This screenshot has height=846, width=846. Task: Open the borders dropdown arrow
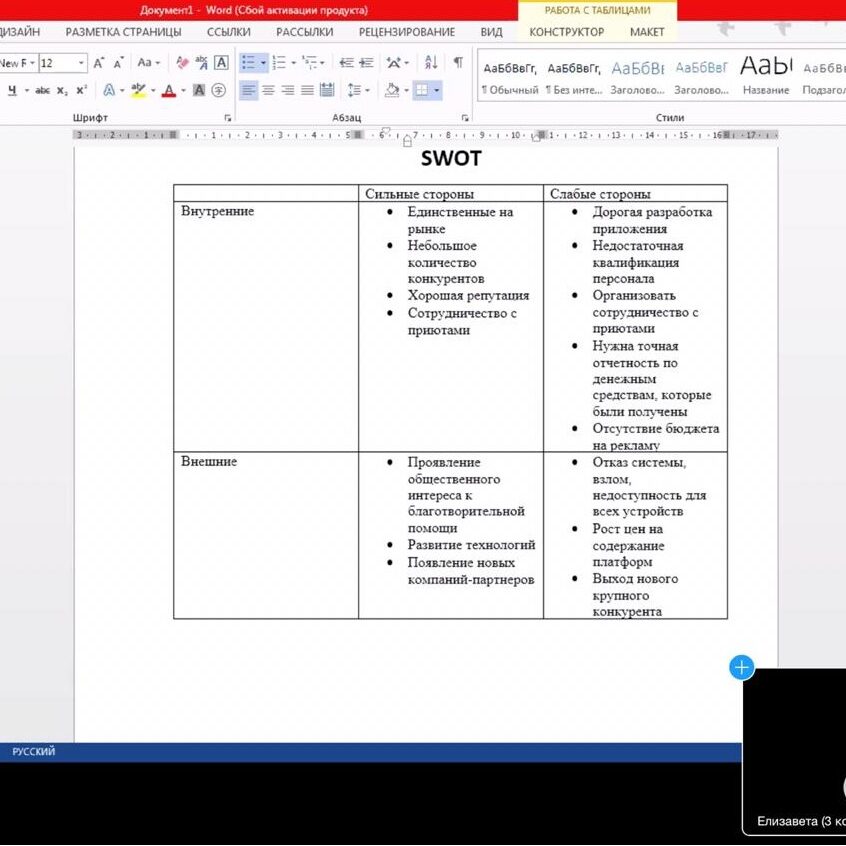pos(437,90)
